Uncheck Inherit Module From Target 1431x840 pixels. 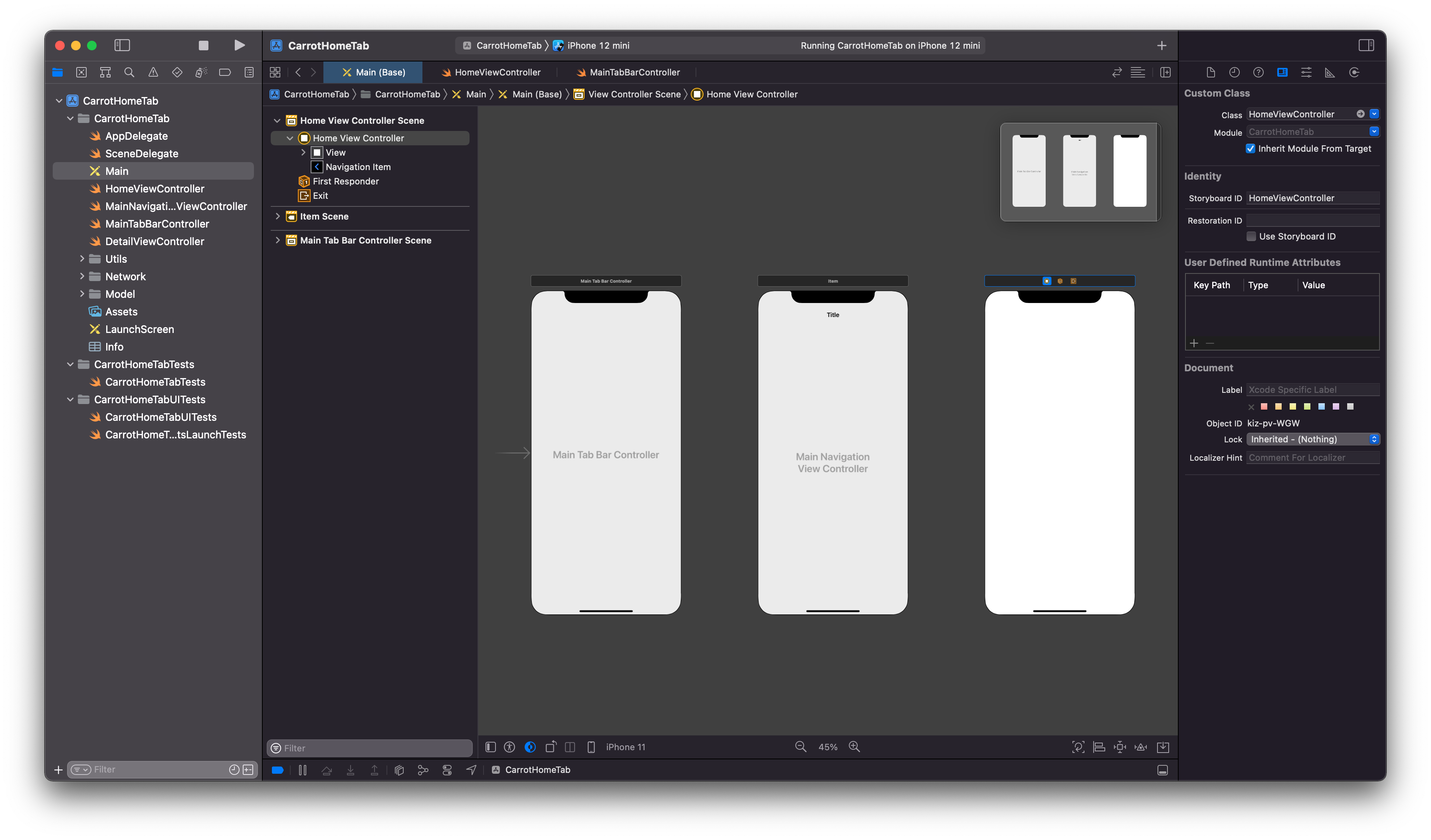pos(1250,149)
